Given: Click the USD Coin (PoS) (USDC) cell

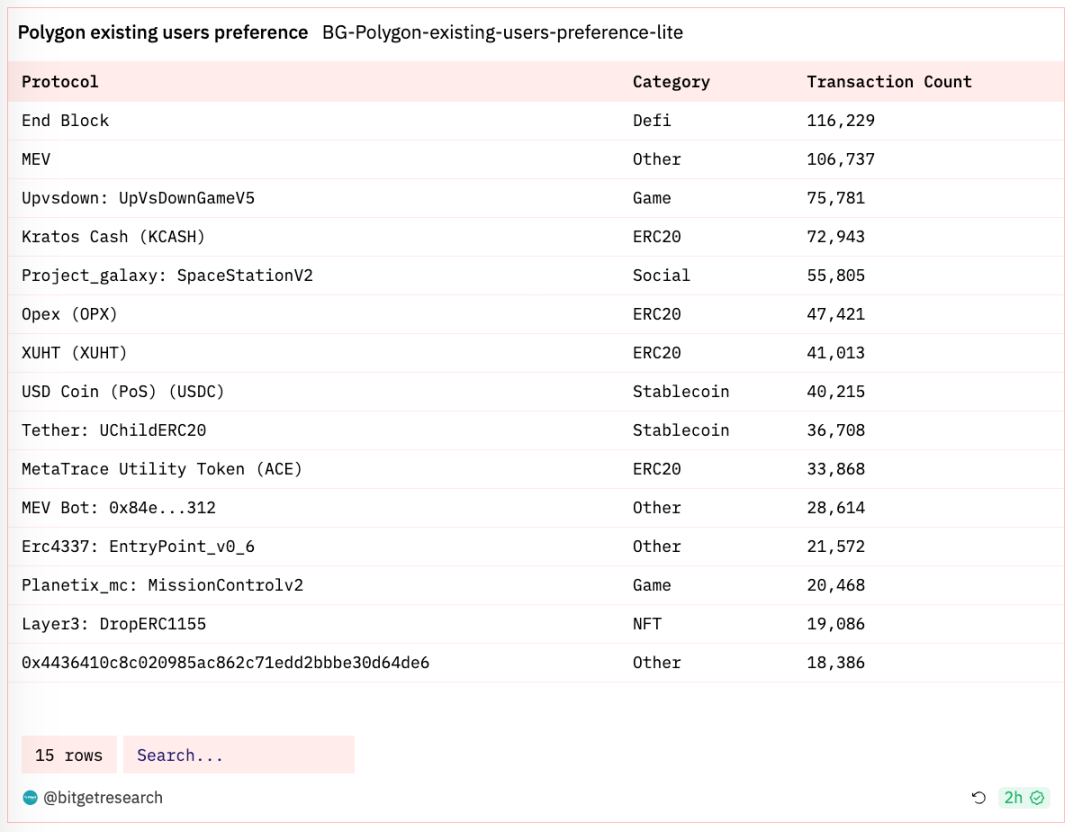Looking at the screenshot, I should (123, 392).
